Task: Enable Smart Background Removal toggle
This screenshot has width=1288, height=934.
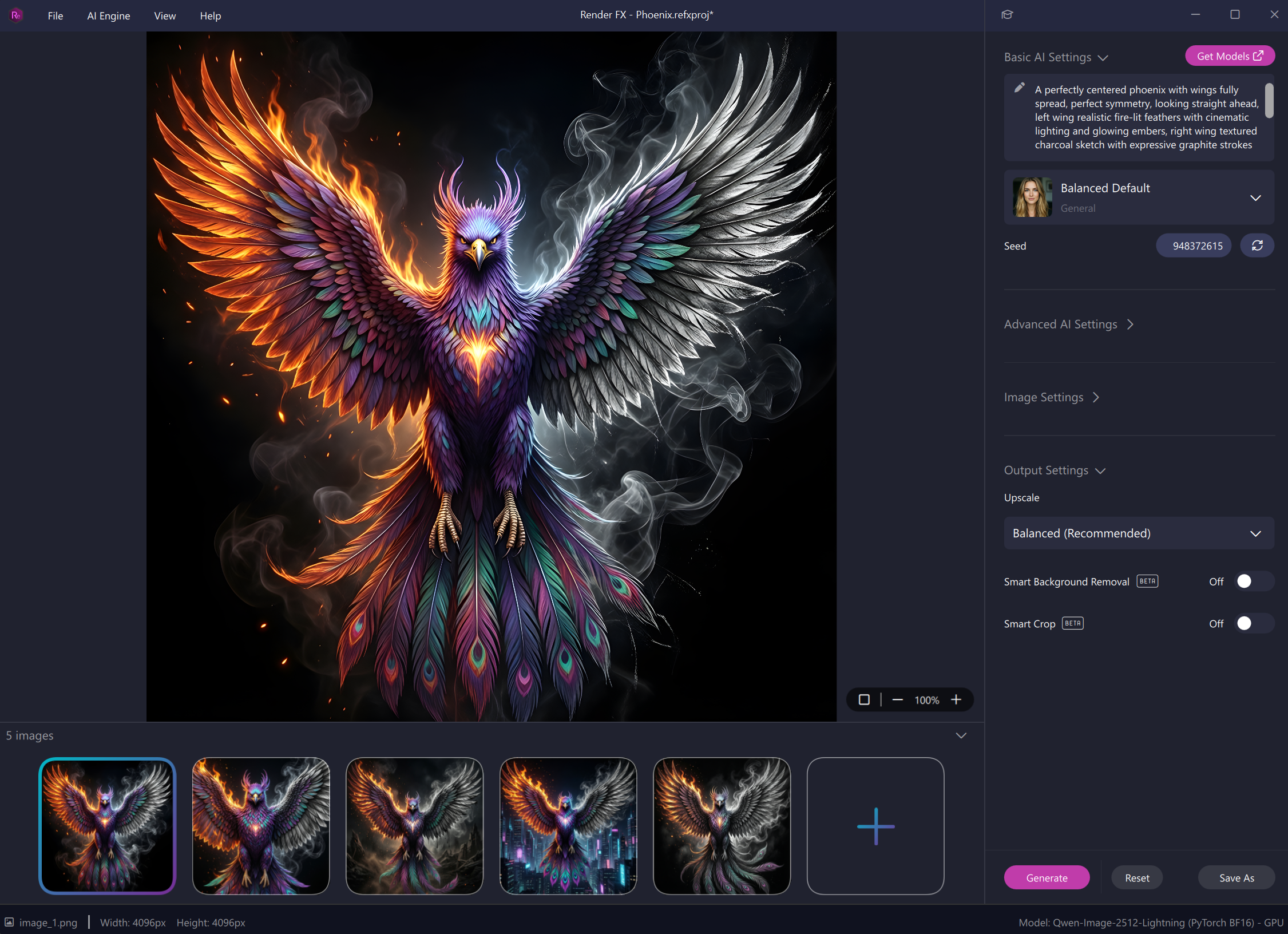Action: [1253, 581]
